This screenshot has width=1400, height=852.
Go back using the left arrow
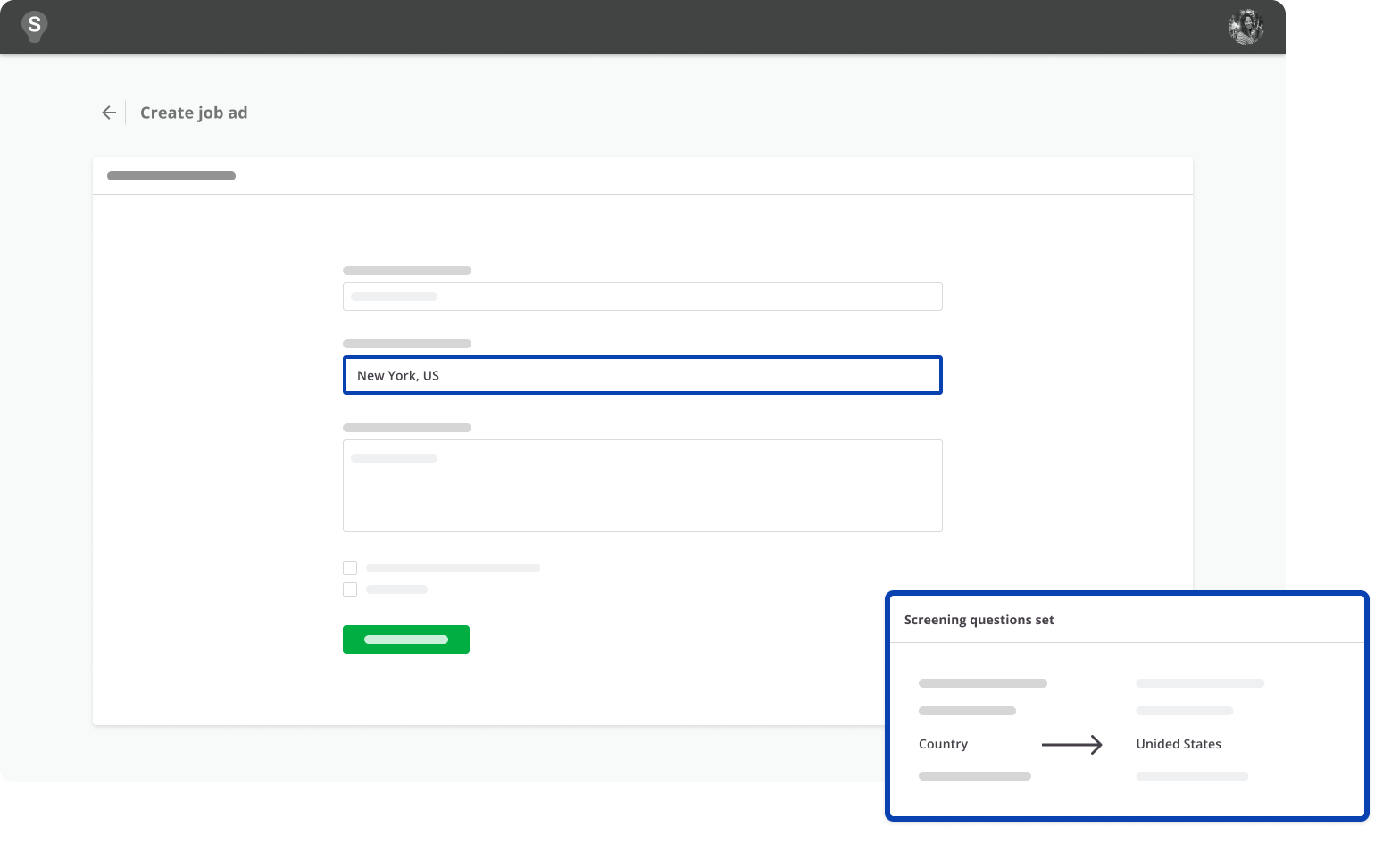click(109, 113)
